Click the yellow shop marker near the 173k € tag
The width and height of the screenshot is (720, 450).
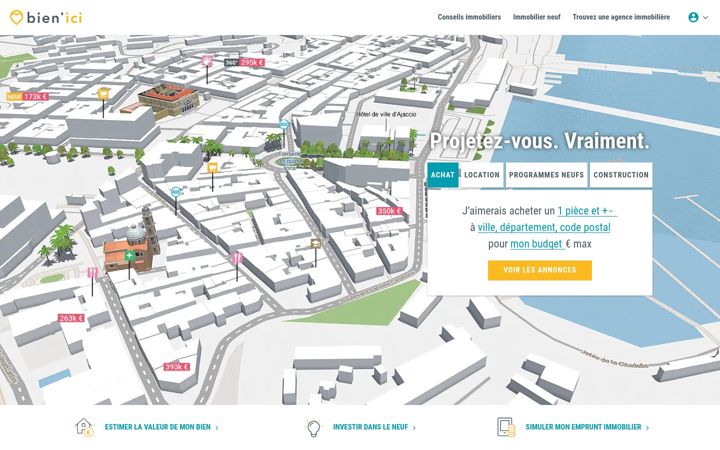103,94
